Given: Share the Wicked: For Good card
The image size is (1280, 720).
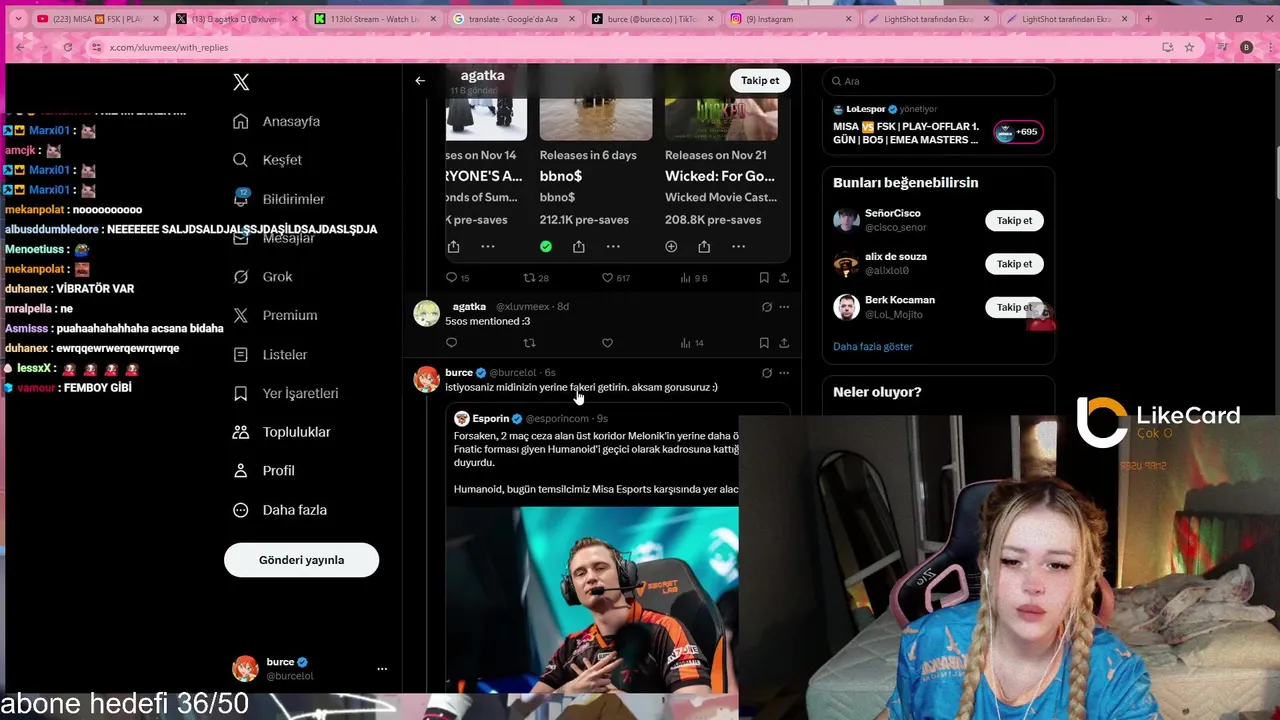Looking at the screenshot, I should tap(704, 246).
